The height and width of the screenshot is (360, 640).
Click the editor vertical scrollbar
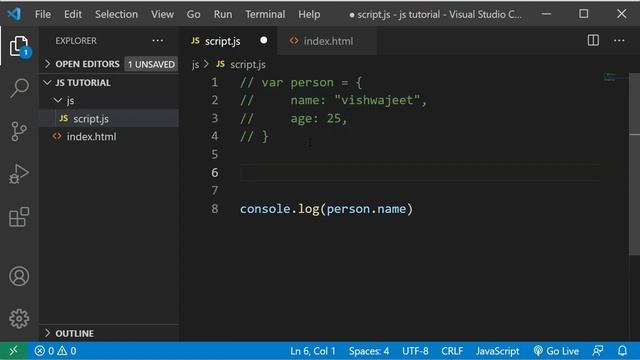pyautogui.click(x=635, y=163)
